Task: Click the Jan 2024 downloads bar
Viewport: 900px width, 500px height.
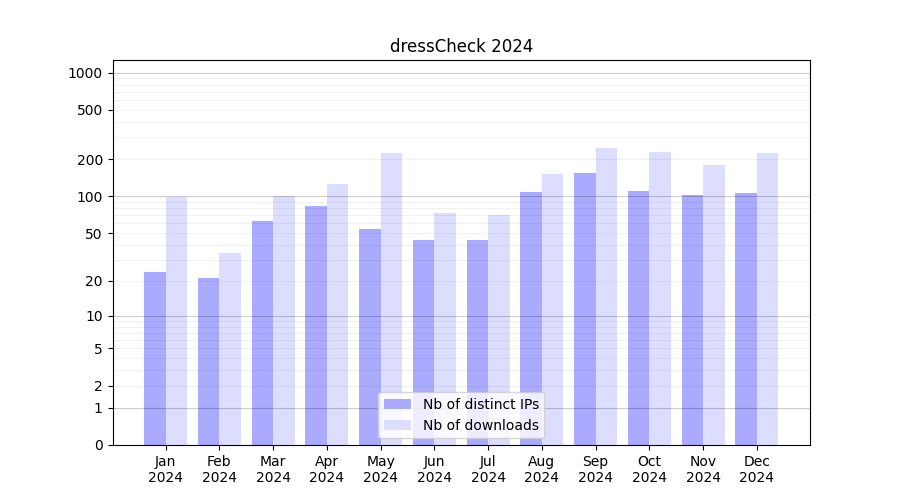Action: 177,320
